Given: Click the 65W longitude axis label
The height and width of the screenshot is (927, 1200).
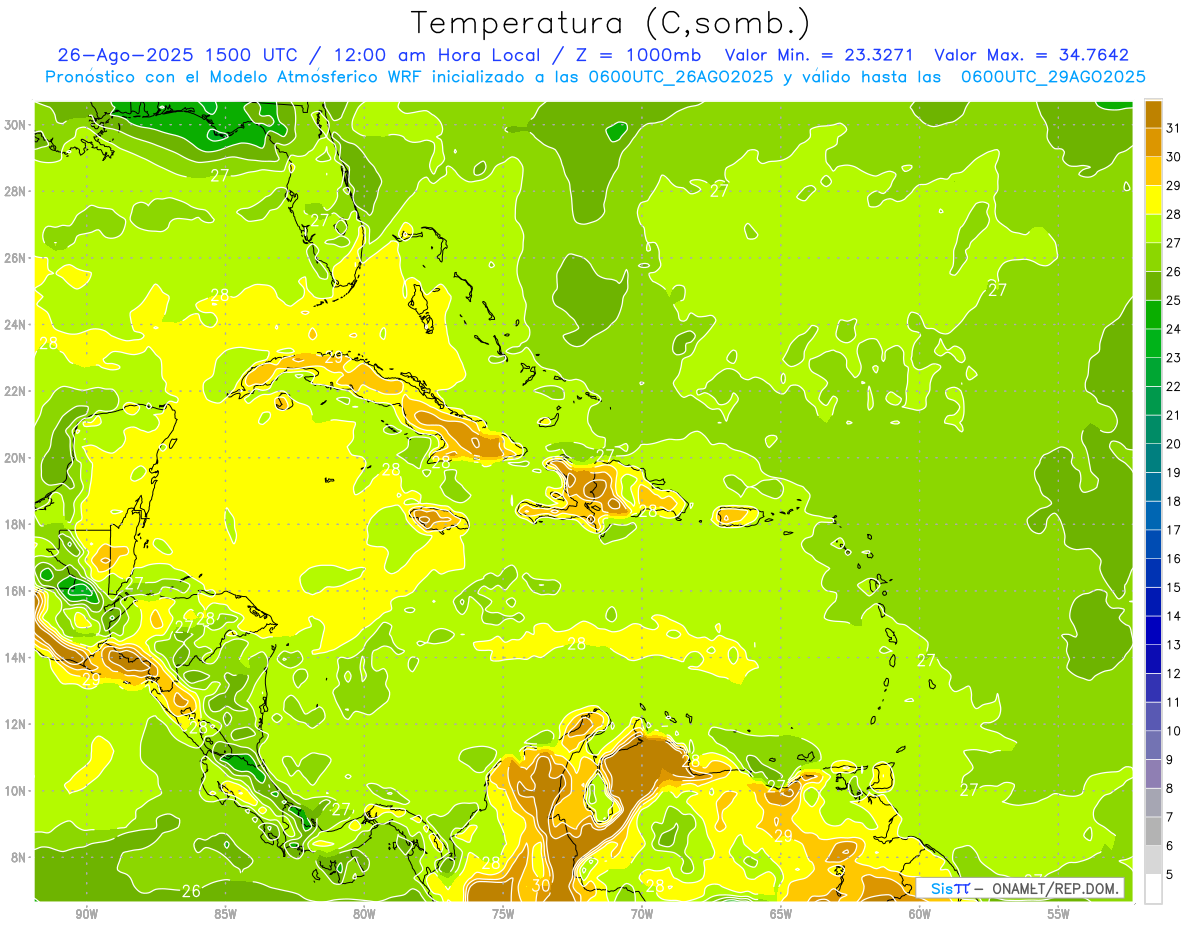Looking at the screenshot, I should 781,915.
